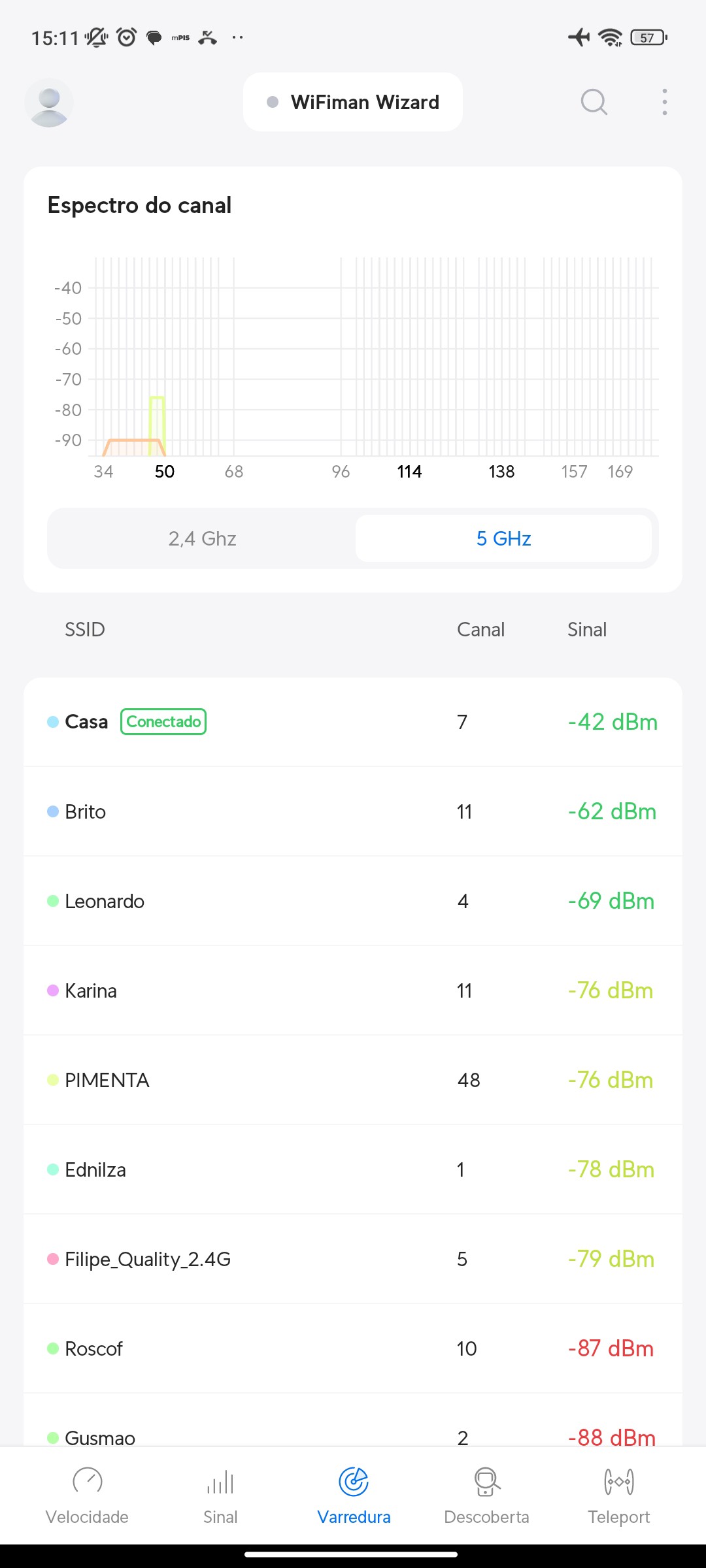
Task: Open the three-dot overflow menu
Action: tap(664, 102)
